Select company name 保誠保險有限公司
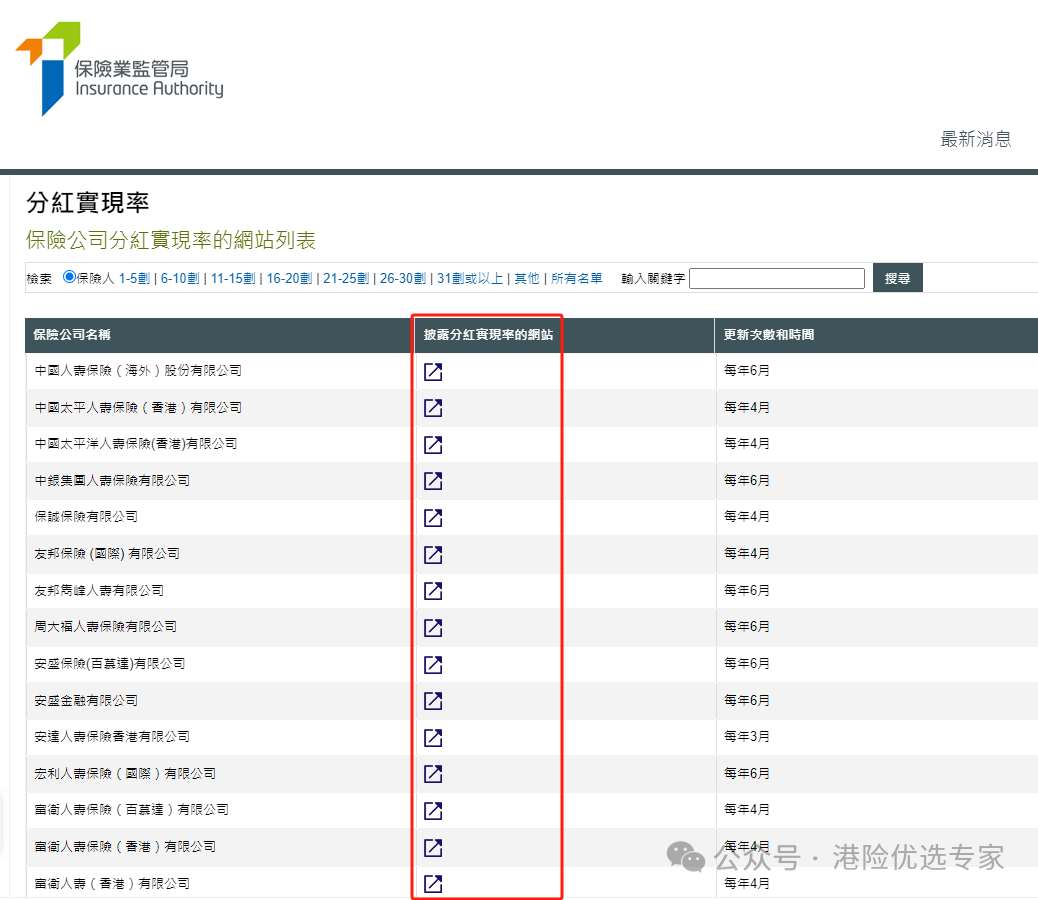 click(86, 516)
